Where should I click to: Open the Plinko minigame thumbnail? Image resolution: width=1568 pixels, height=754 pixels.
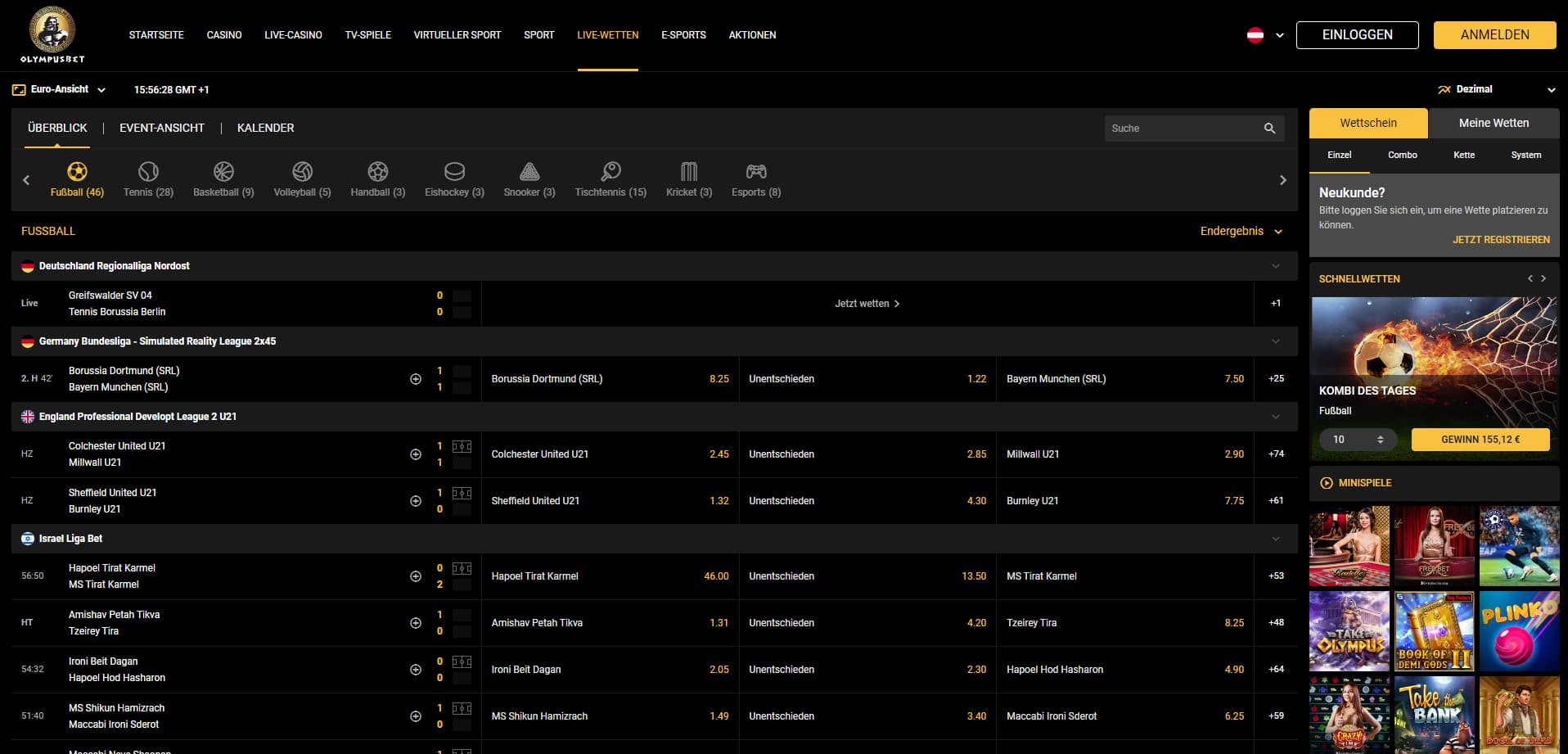[1519, 632]
